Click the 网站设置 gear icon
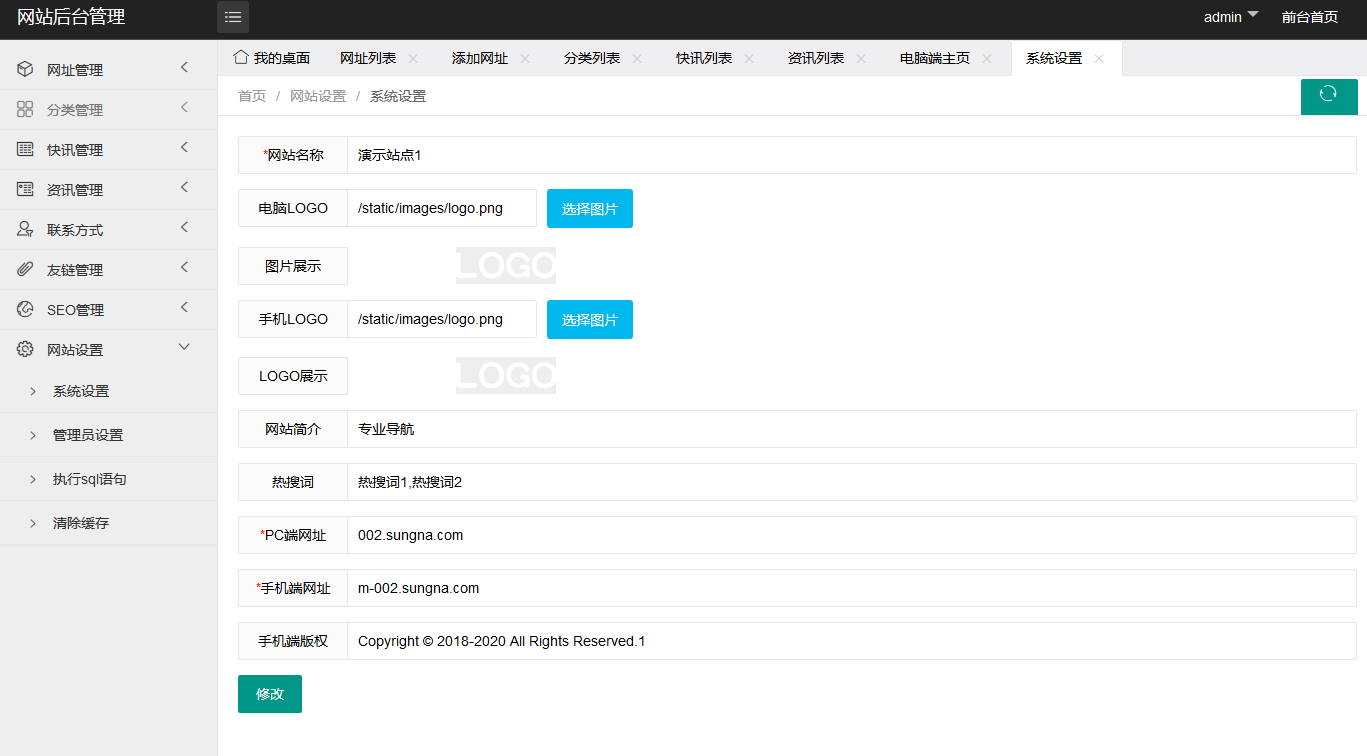 (25, 349)
